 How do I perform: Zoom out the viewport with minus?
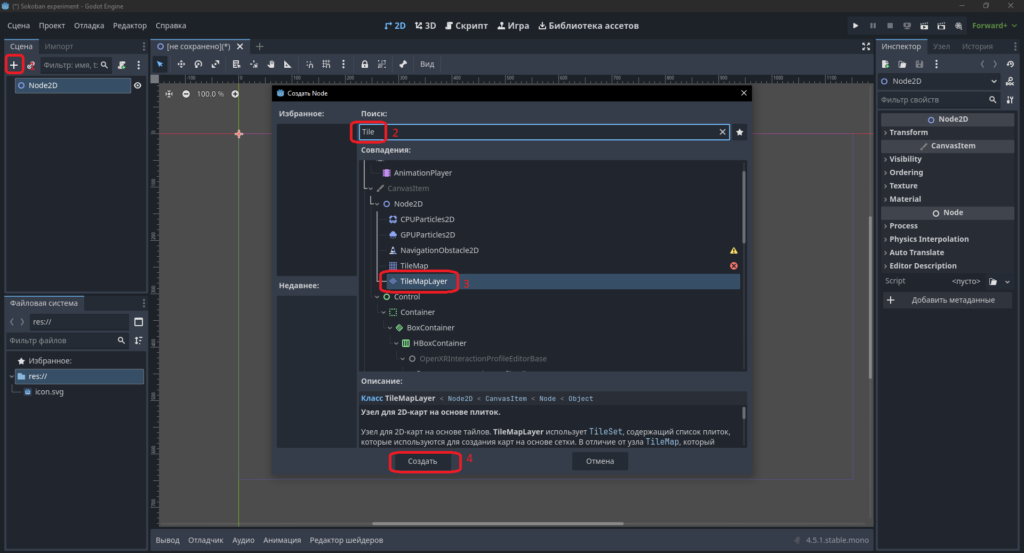click(186, 94)
